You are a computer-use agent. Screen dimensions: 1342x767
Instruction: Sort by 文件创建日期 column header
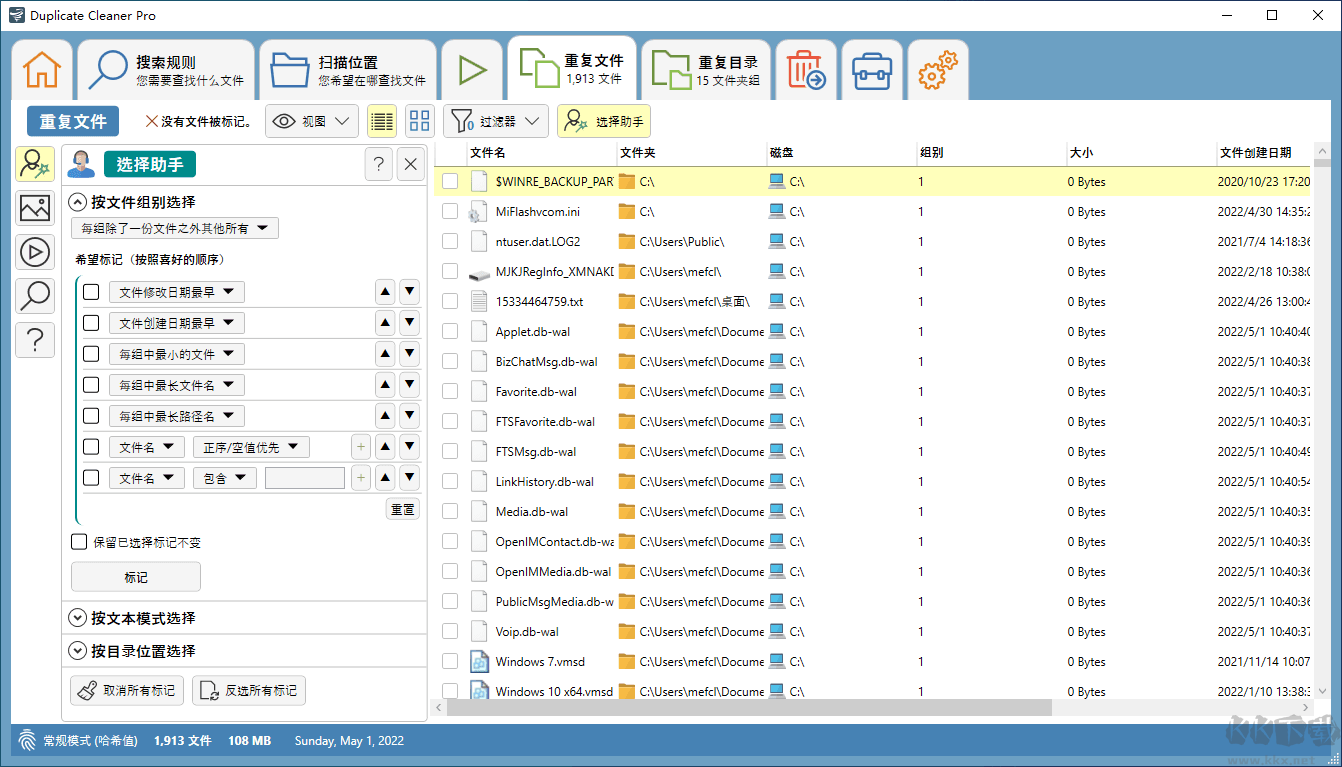click(1264, 153)
